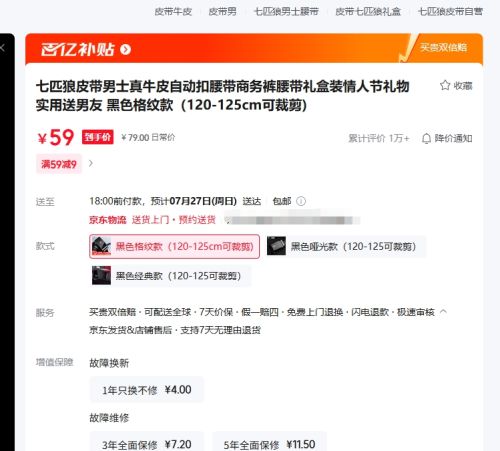Choose 1年只换不修 ¥4.00 protection
Viewport: 500px width, 451px height.
(x=147, y=390)
